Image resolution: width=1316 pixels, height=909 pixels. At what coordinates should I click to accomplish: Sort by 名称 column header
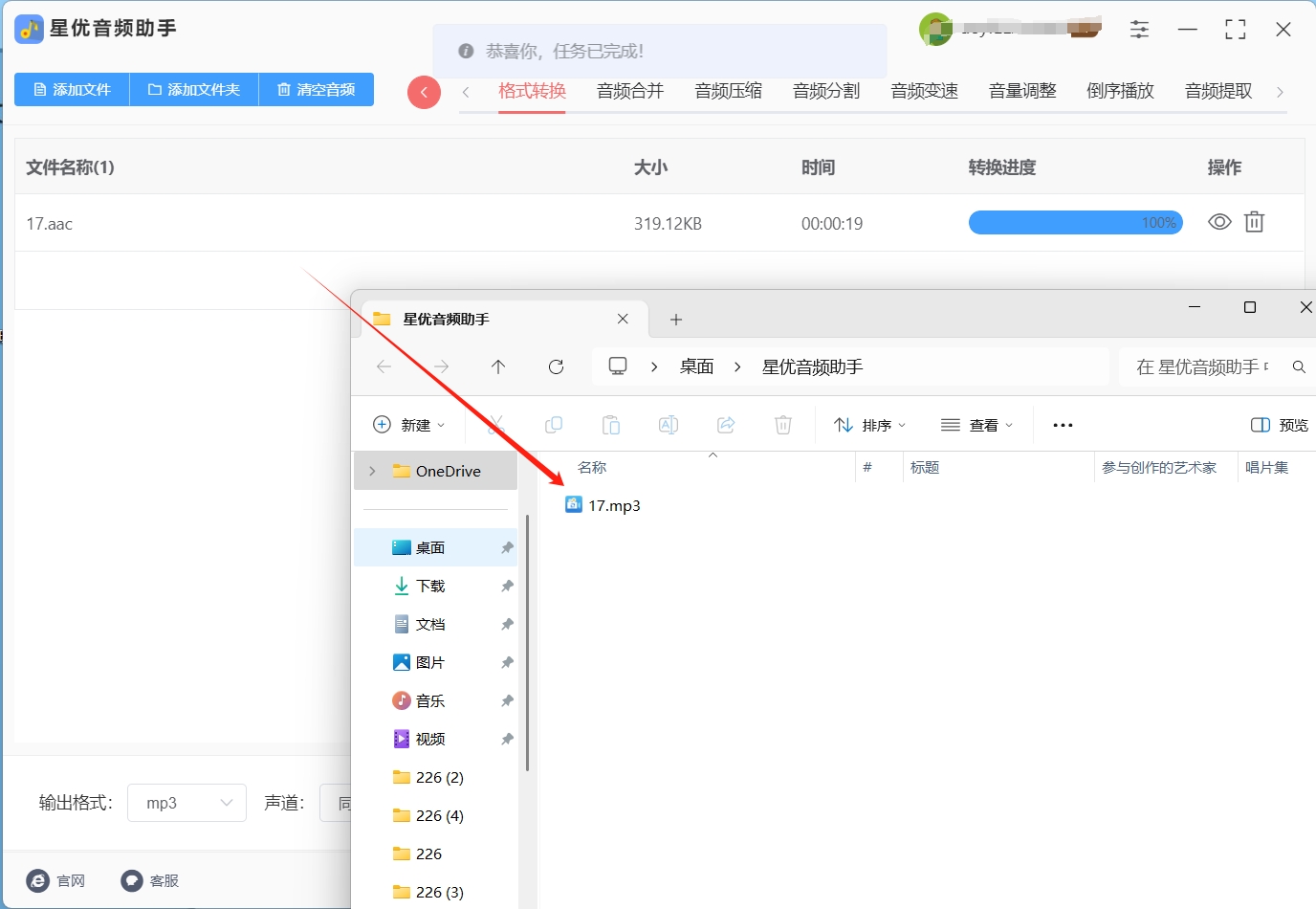pos(592,467)
